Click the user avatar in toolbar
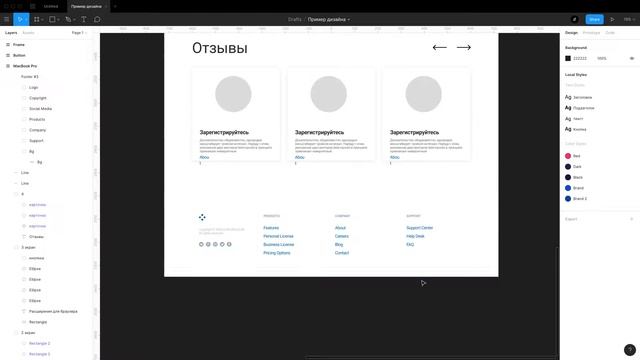Image resolution: width=640 pixels, height=360 pixels. click(574, 19)
